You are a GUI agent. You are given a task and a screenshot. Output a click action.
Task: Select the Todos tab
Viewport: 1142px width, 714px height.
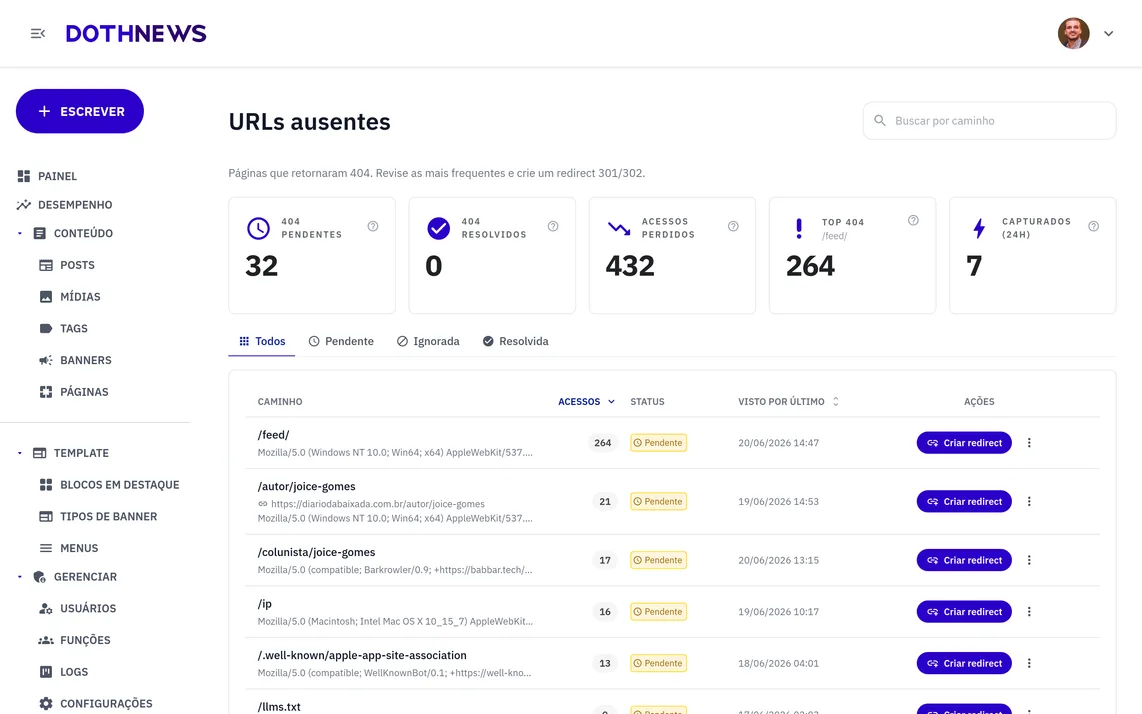[x=261, y=341]
